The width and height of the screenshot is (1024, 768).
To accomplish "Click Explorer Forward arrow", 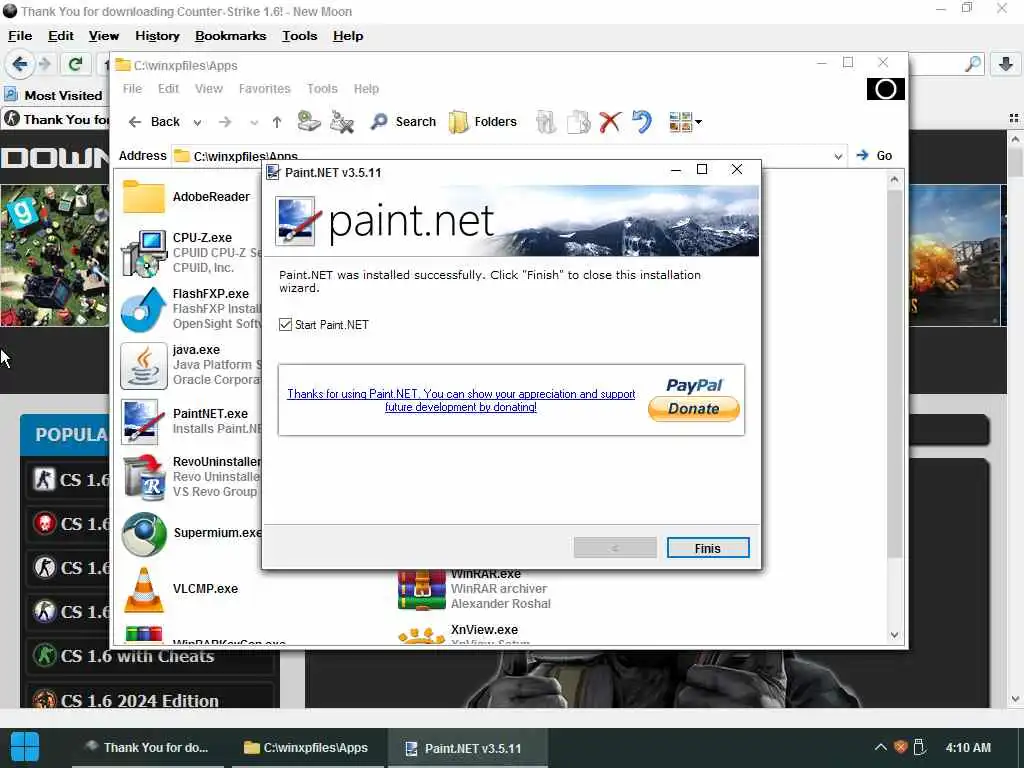I will click(225, 122).
